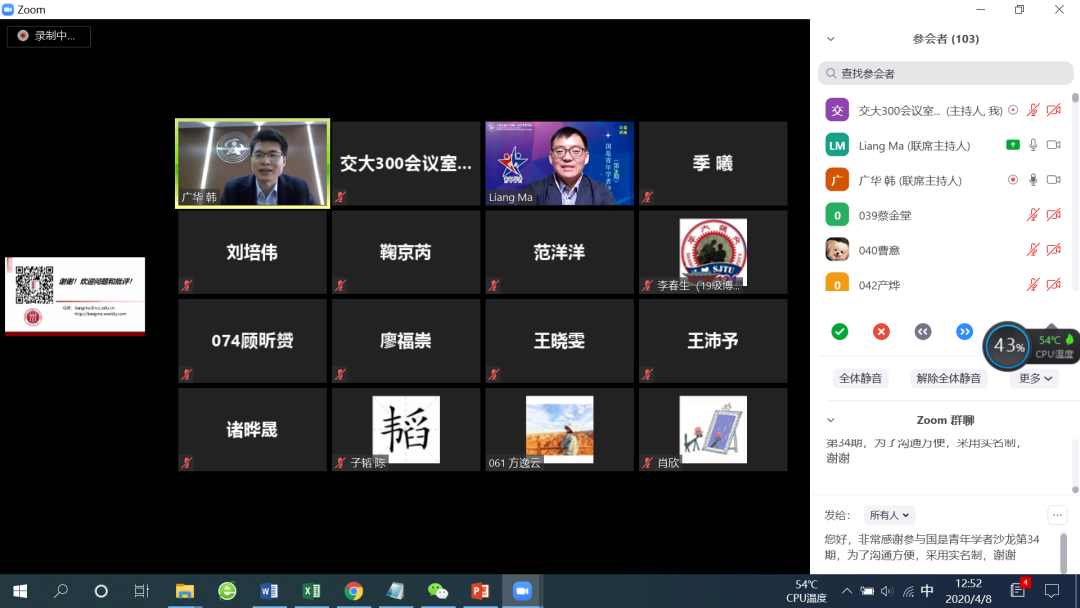Open WeChat from the taskbar
The width and height of the screenshot is (1080, 608).
[x=438, y=591]
